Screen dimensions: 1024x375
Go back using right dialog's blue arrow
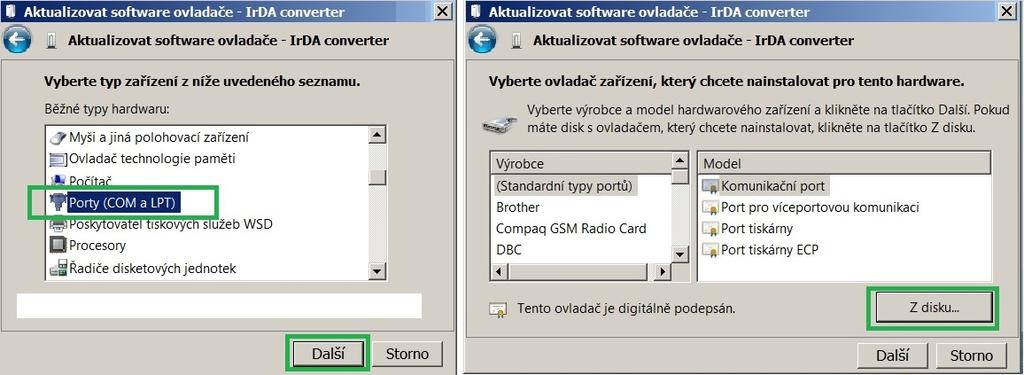click(482, 41)
